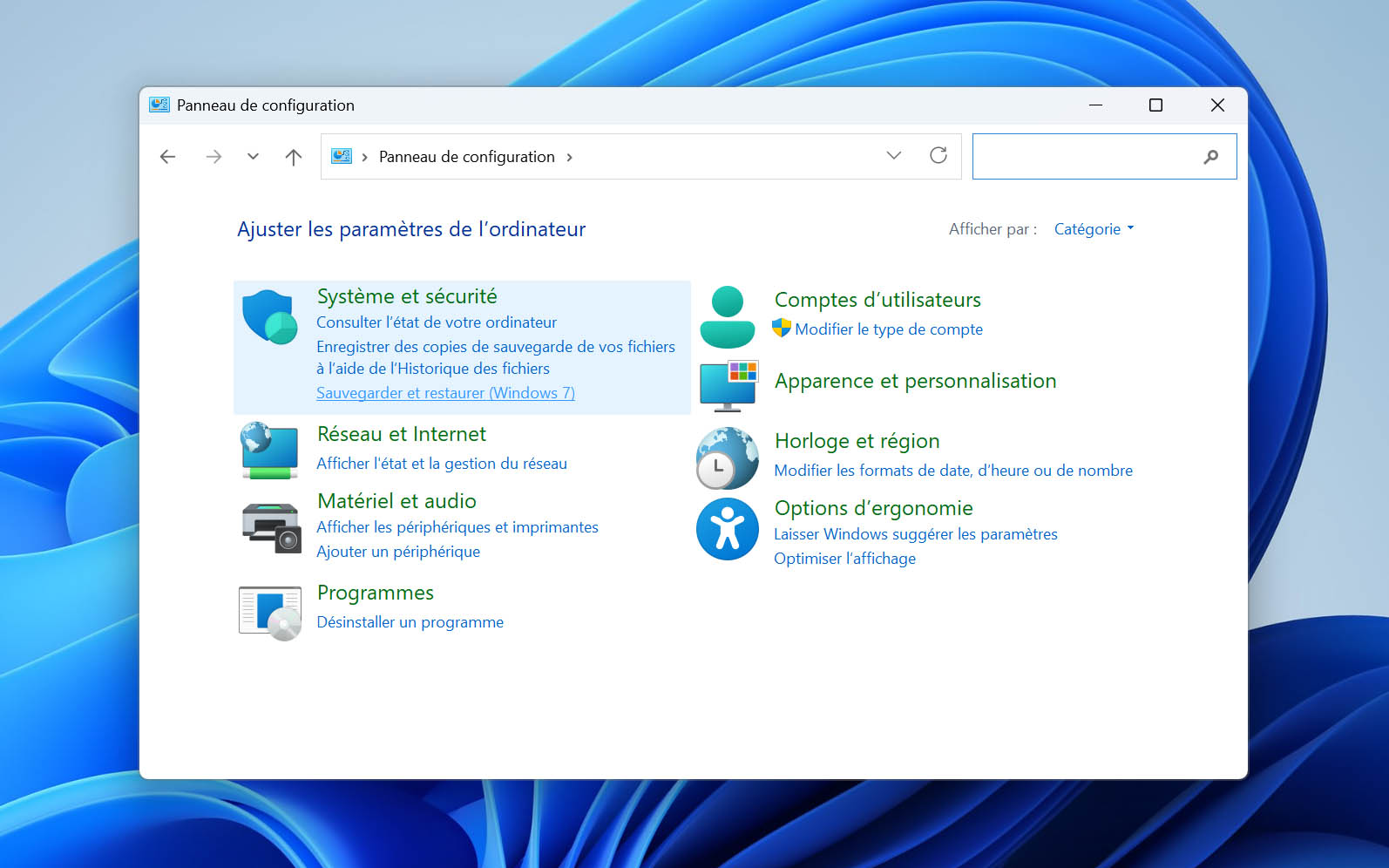Focus the Control Panel search field
Screen dimensions: 1389x868
coord(1104,157)
